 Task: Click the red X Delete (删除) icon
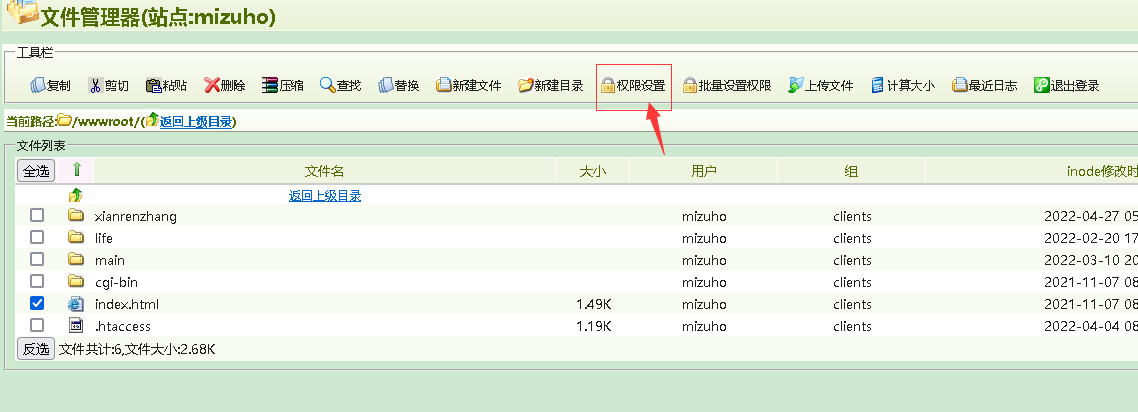coord(211,86)
